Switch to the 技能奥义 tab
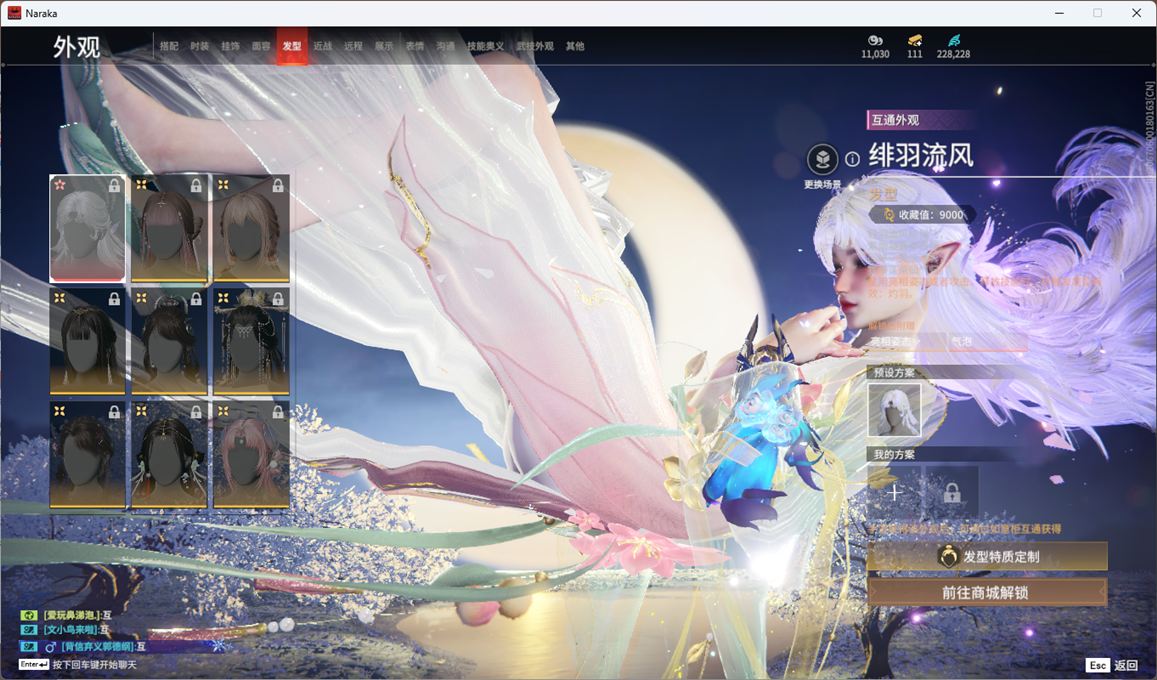 [486, 46]
